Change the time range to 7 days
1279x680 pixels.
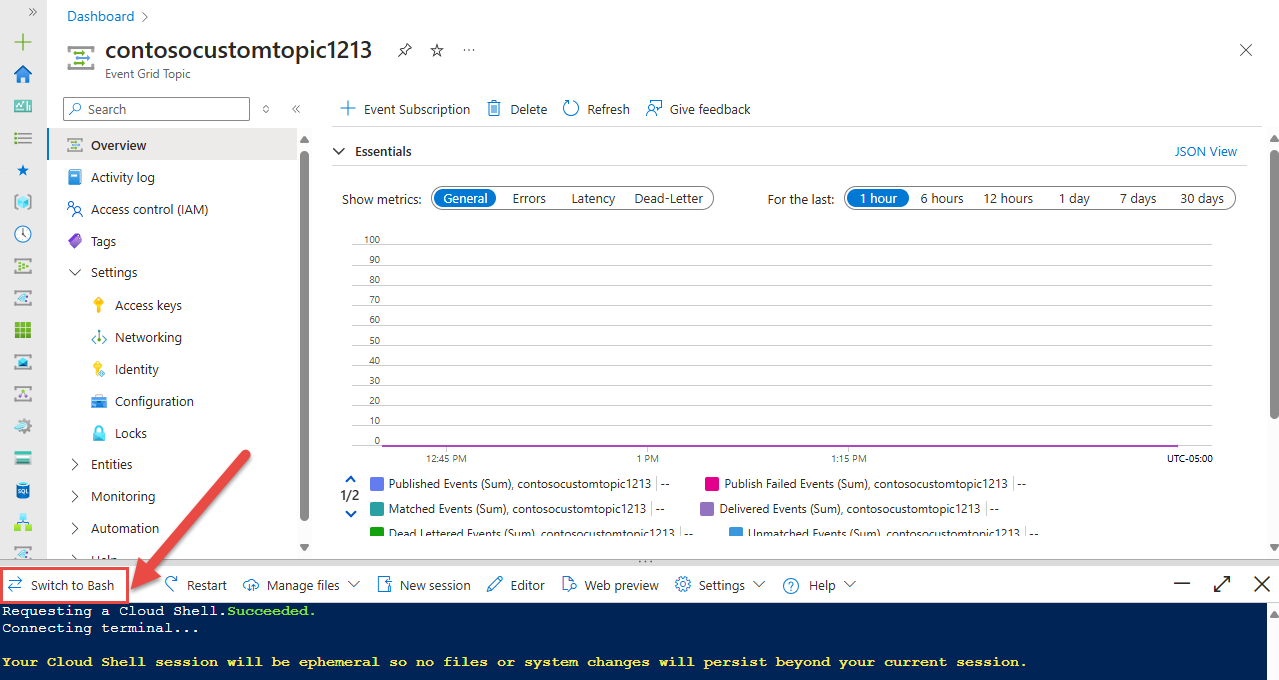coord(1137,197)
